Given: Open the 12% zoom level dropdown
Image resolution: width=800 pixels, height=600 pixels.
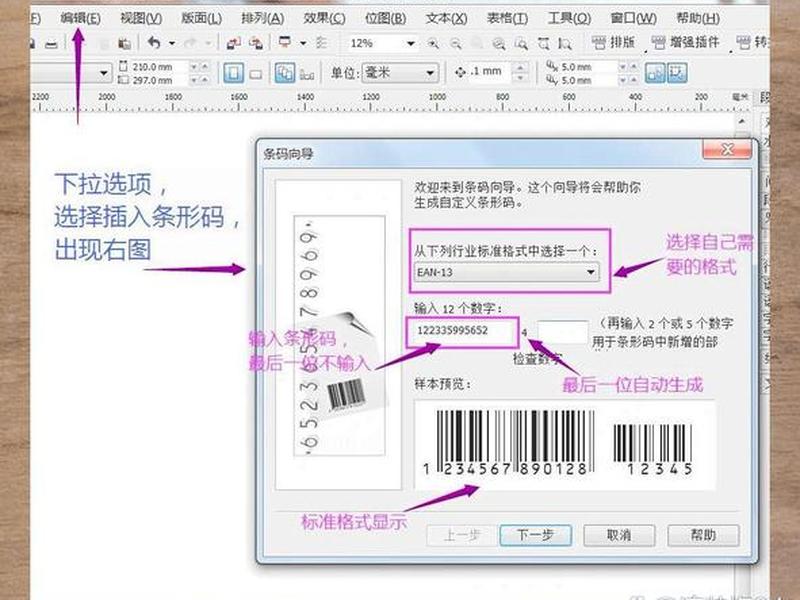Looking at the screenshot, I should tap(411, 44).
